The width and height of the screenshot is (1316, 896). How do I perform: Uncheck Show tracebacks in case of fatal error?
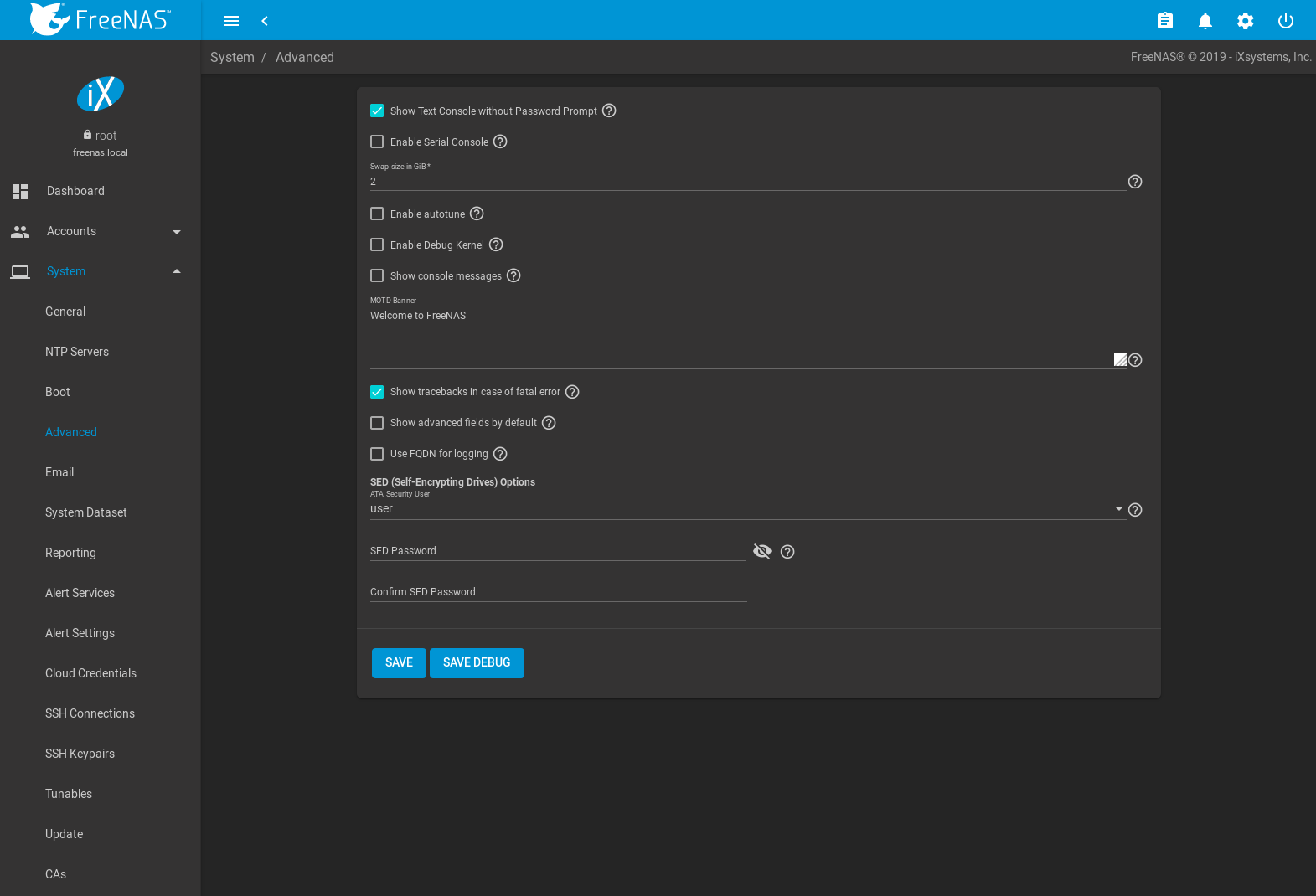(377, 392)
